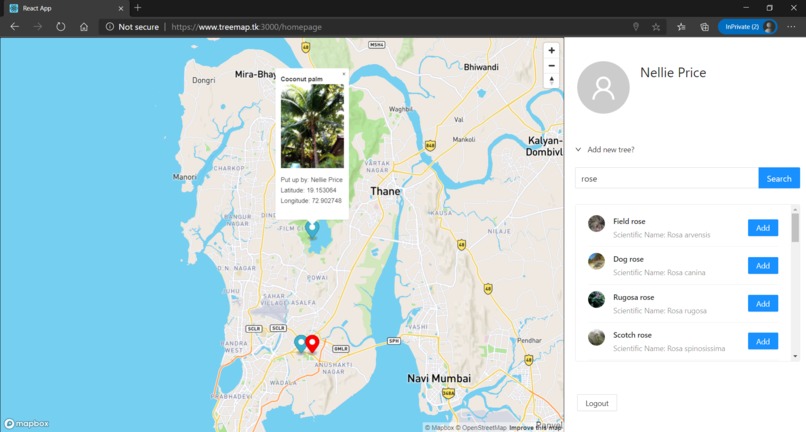Click Nellie Price's profile avatar
The width and height of the screenshot is (806, 432).
[x=603, y=87]
